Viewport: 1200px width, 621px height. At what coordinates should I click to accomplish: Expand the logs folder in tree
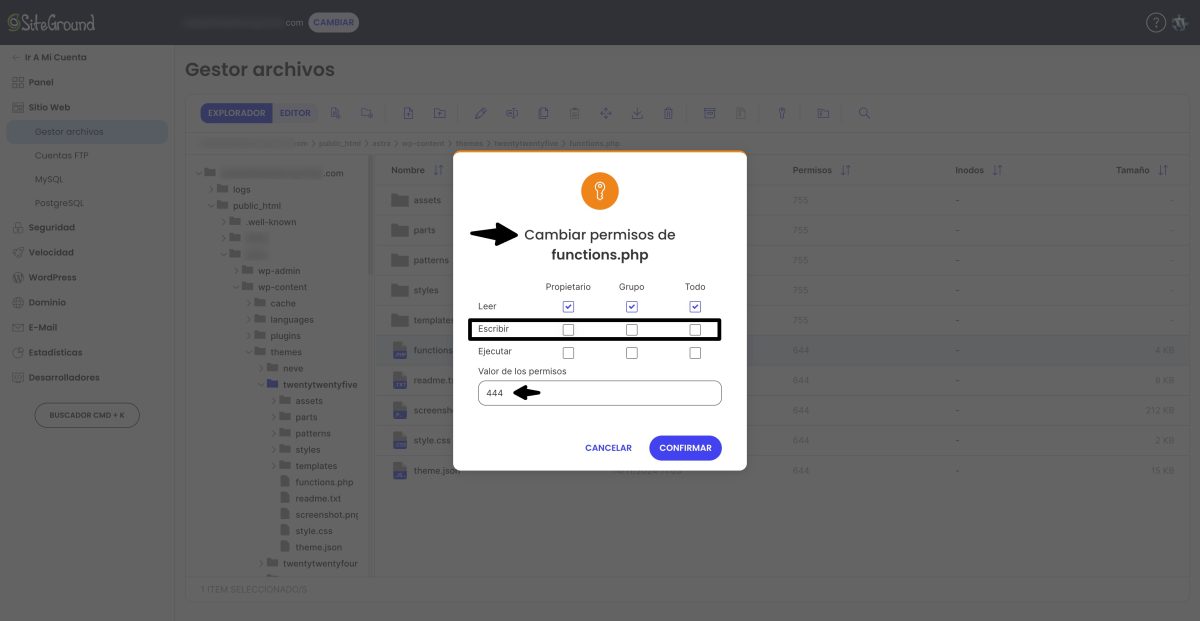211,189
